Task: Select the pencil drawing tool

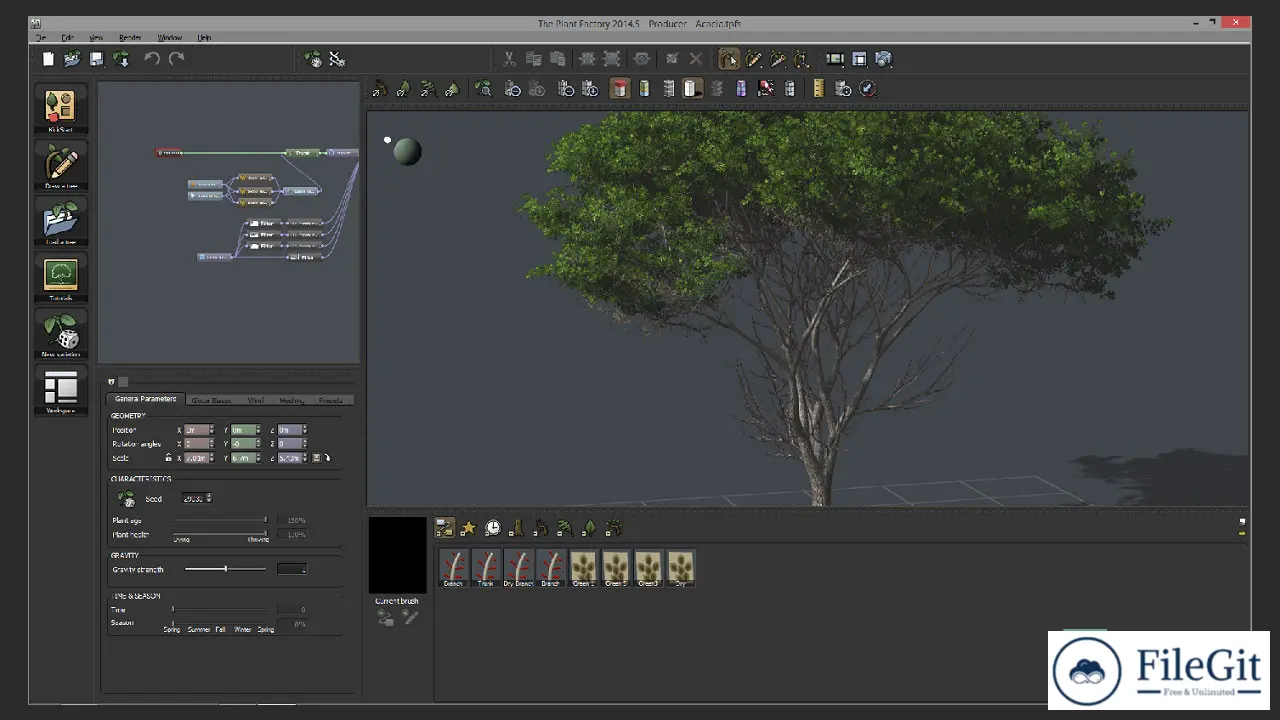Action: [754, 59]
